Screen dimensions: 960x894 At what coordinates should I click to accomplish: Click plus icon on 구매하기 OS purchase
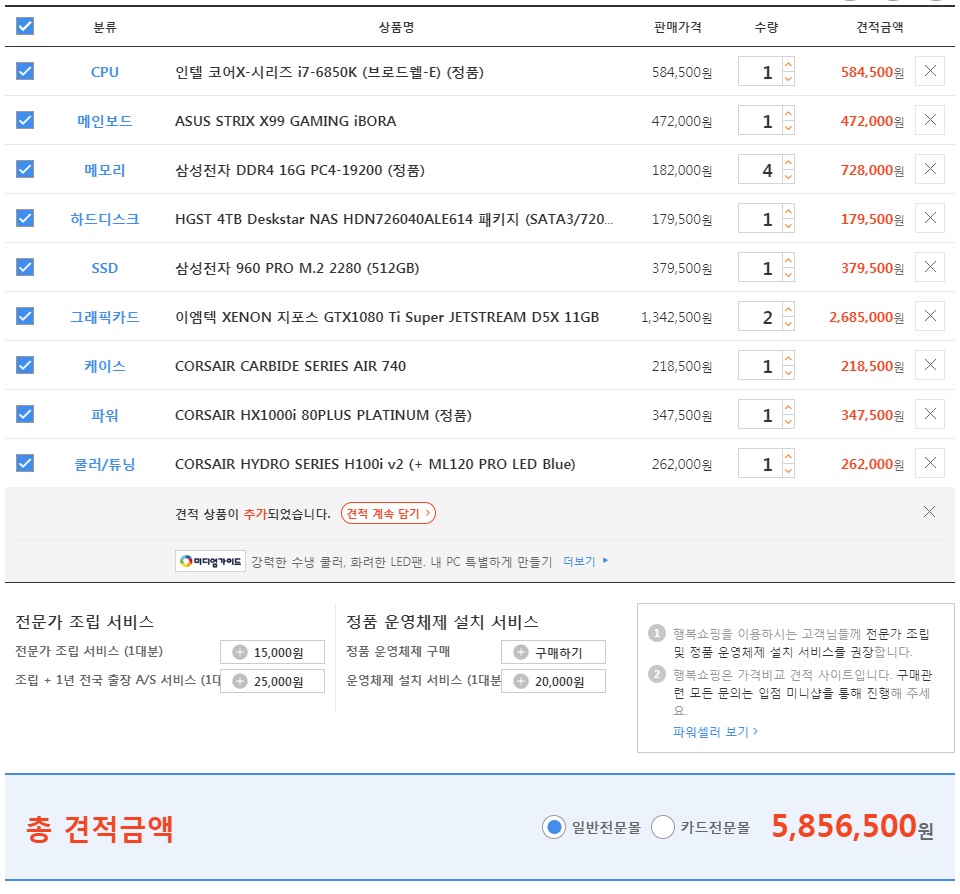click(x=521, y=653)
